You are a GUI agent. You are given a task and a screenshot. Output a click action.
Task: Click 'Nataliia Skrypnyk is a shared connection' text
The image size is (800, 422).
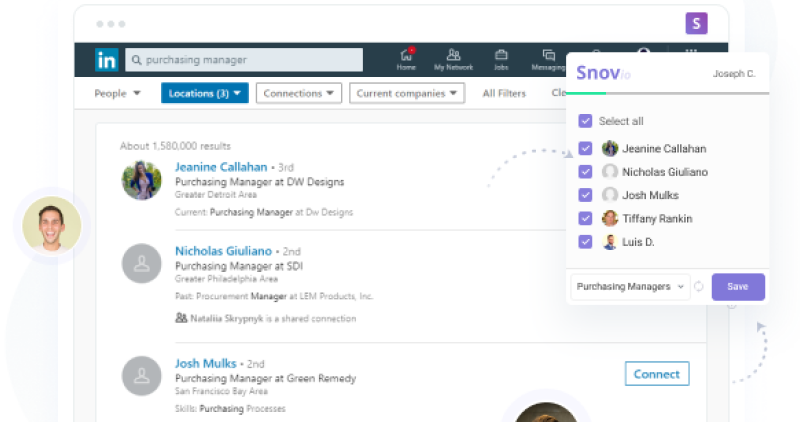[x=273, y=318]
